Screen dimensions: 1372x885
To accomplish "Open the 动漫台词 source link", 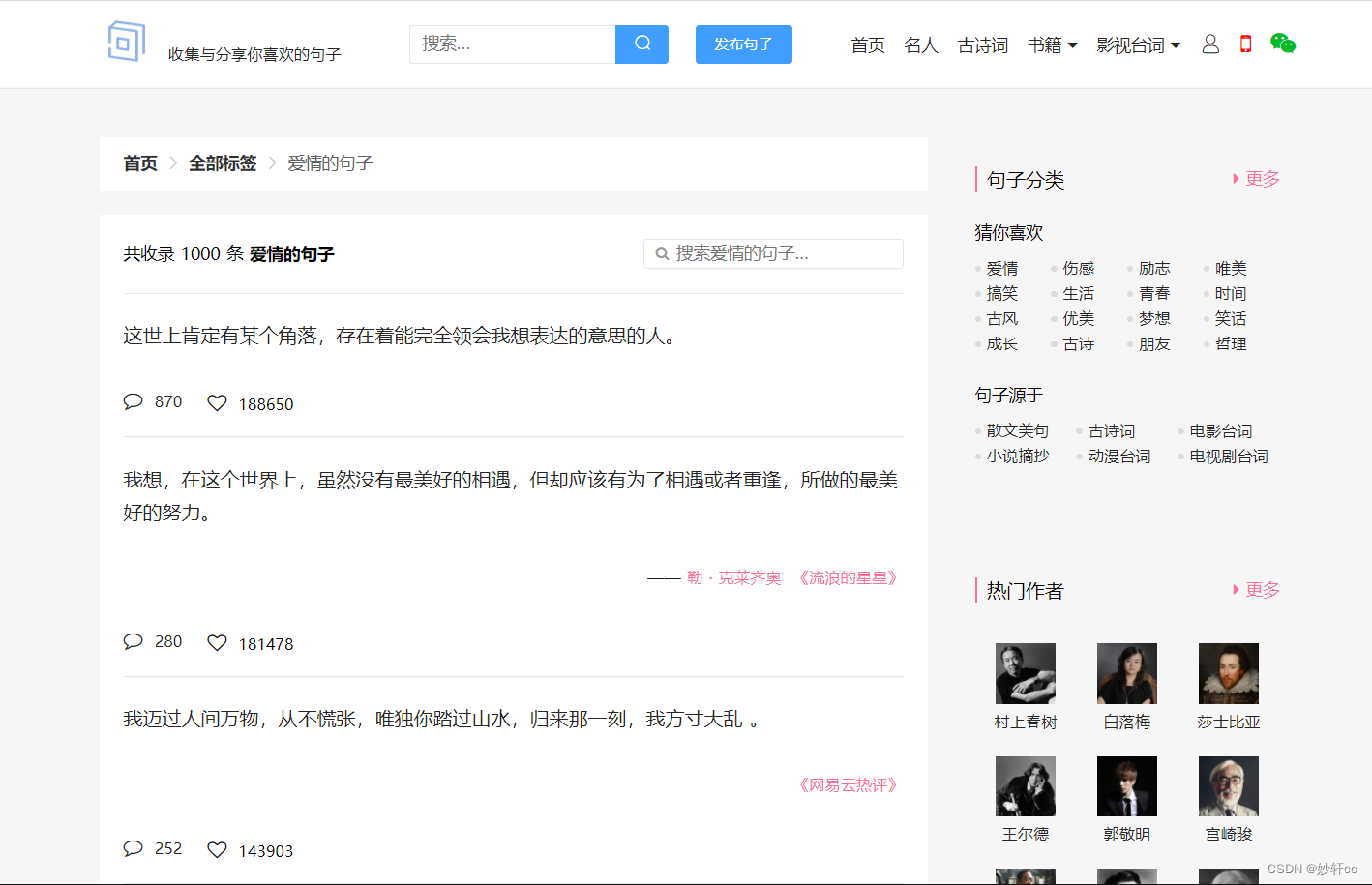I will tap(1119, 456).
